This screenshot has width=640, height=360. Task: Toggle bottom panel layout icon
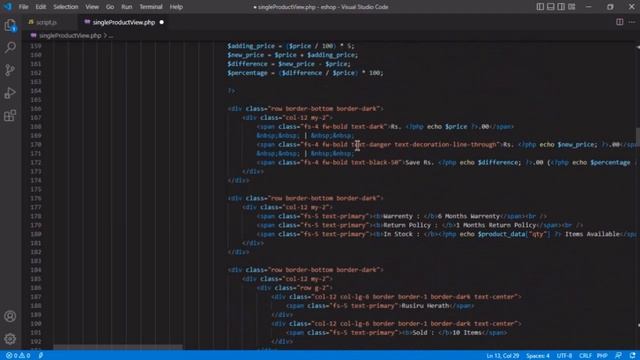click(x=551, y=7)
